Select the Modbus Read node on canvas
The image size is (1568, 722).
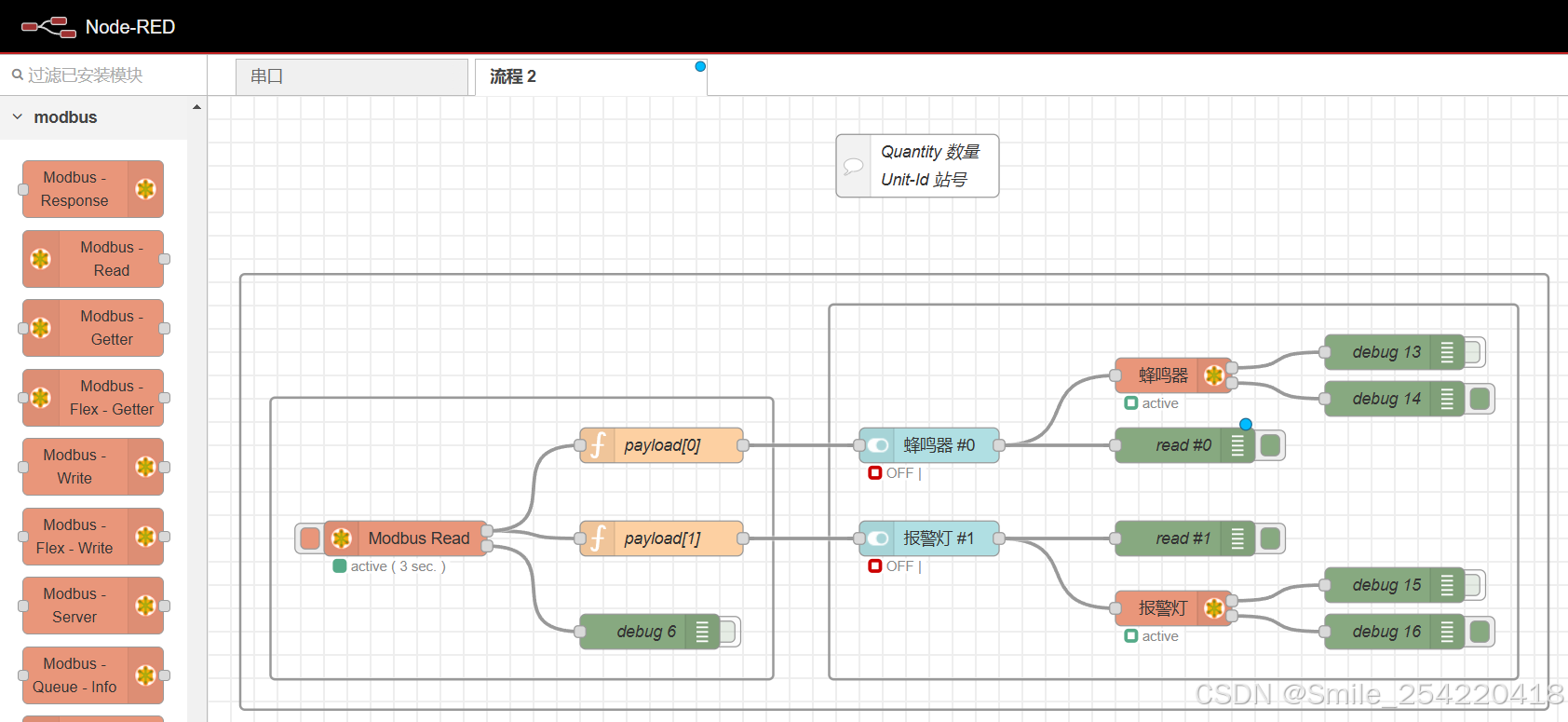(405, 538)
